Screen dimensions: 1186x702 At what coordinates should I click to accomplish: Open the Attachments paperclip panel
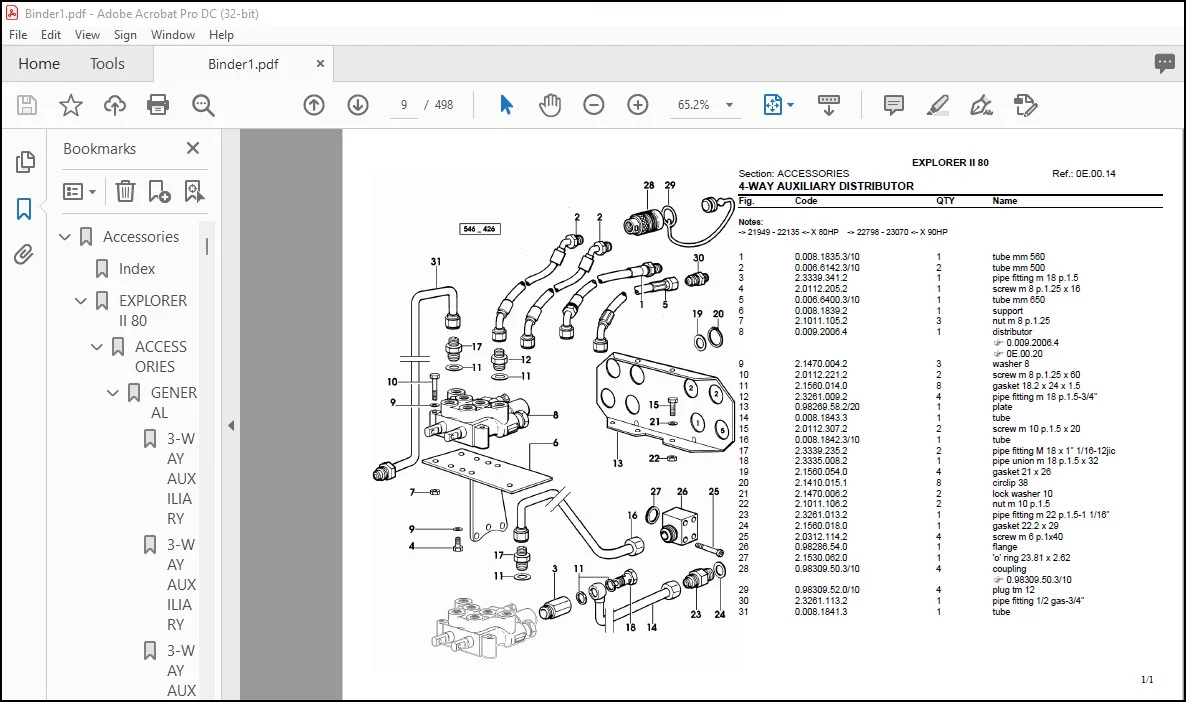click(x=24, y=255)
